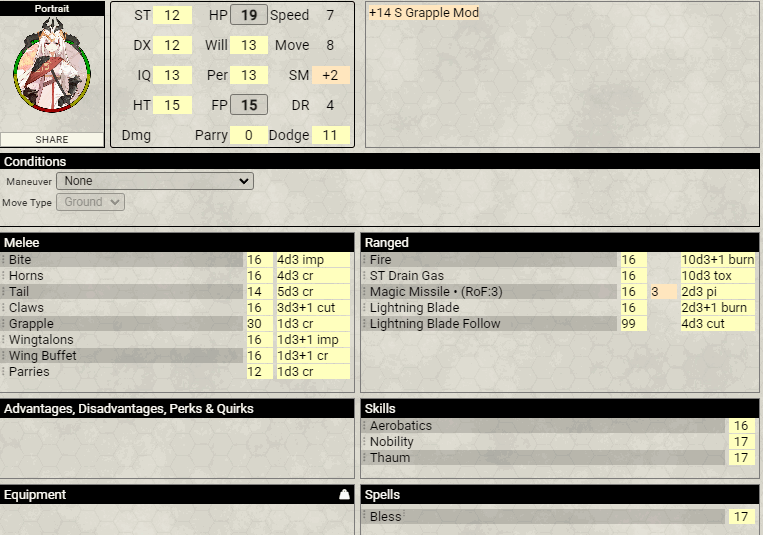
Task: Click the SM value +2
Action: tap(330, 75)
